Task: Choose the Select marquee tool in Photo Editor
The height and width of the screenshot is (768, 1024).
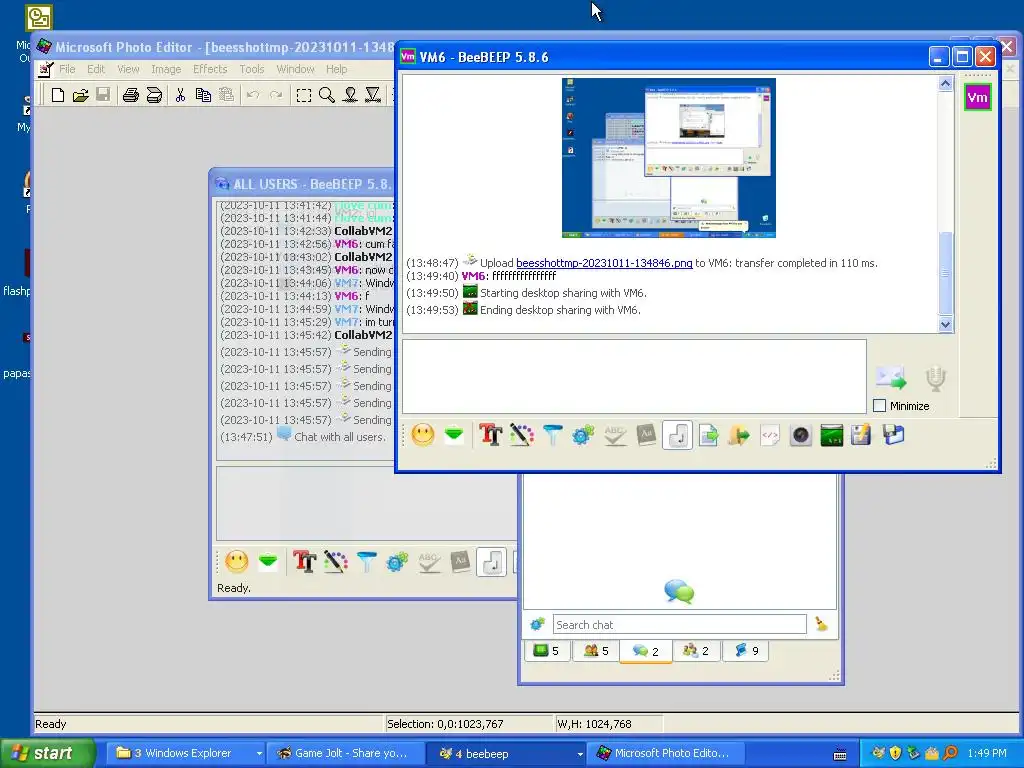Action: (x=304, y=95)
